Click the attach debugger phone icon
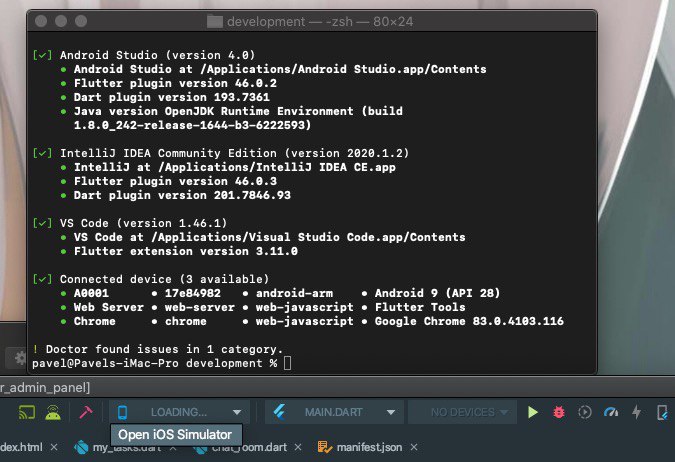 (663, 412)
